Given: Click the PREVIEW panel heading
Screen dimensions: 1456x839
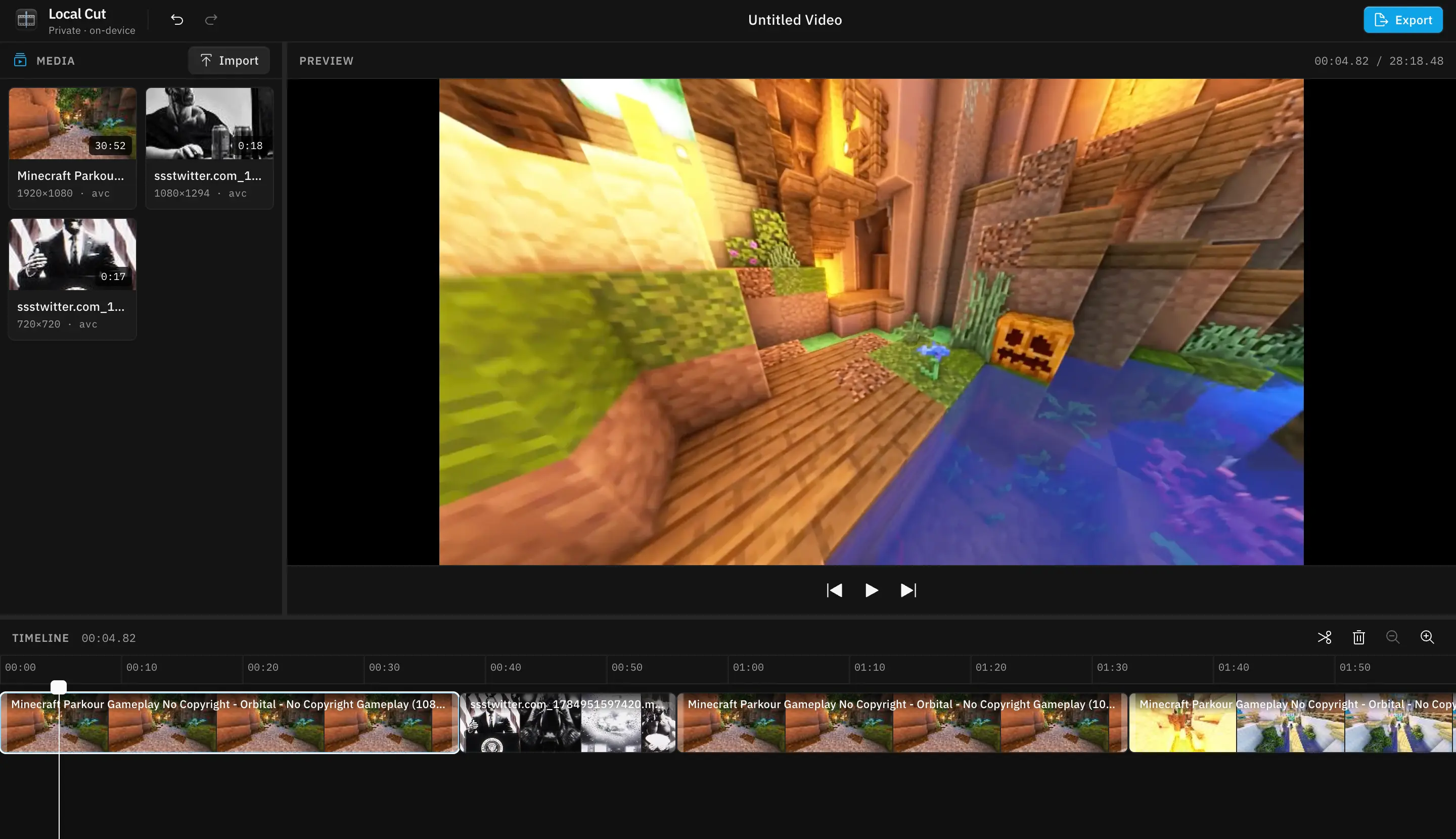Looking at the screenshot, I should coord(326,61).
